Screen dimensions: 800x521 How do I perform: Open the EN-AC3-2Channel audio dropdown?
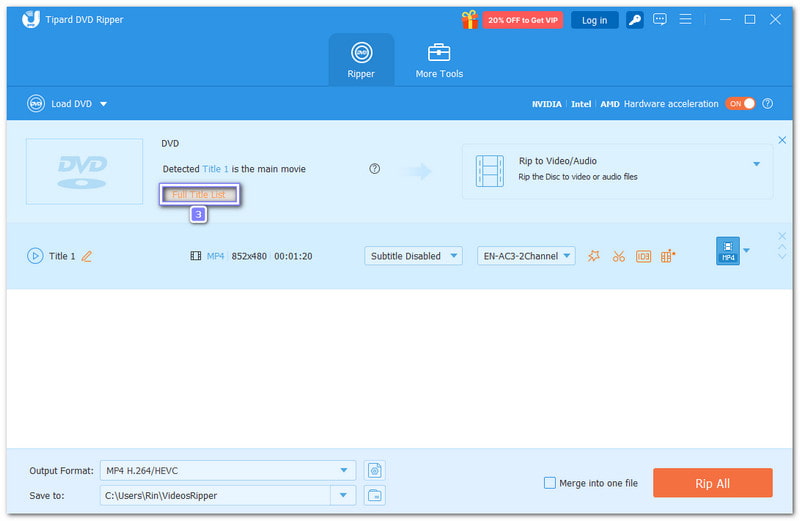tap(526, 256)
